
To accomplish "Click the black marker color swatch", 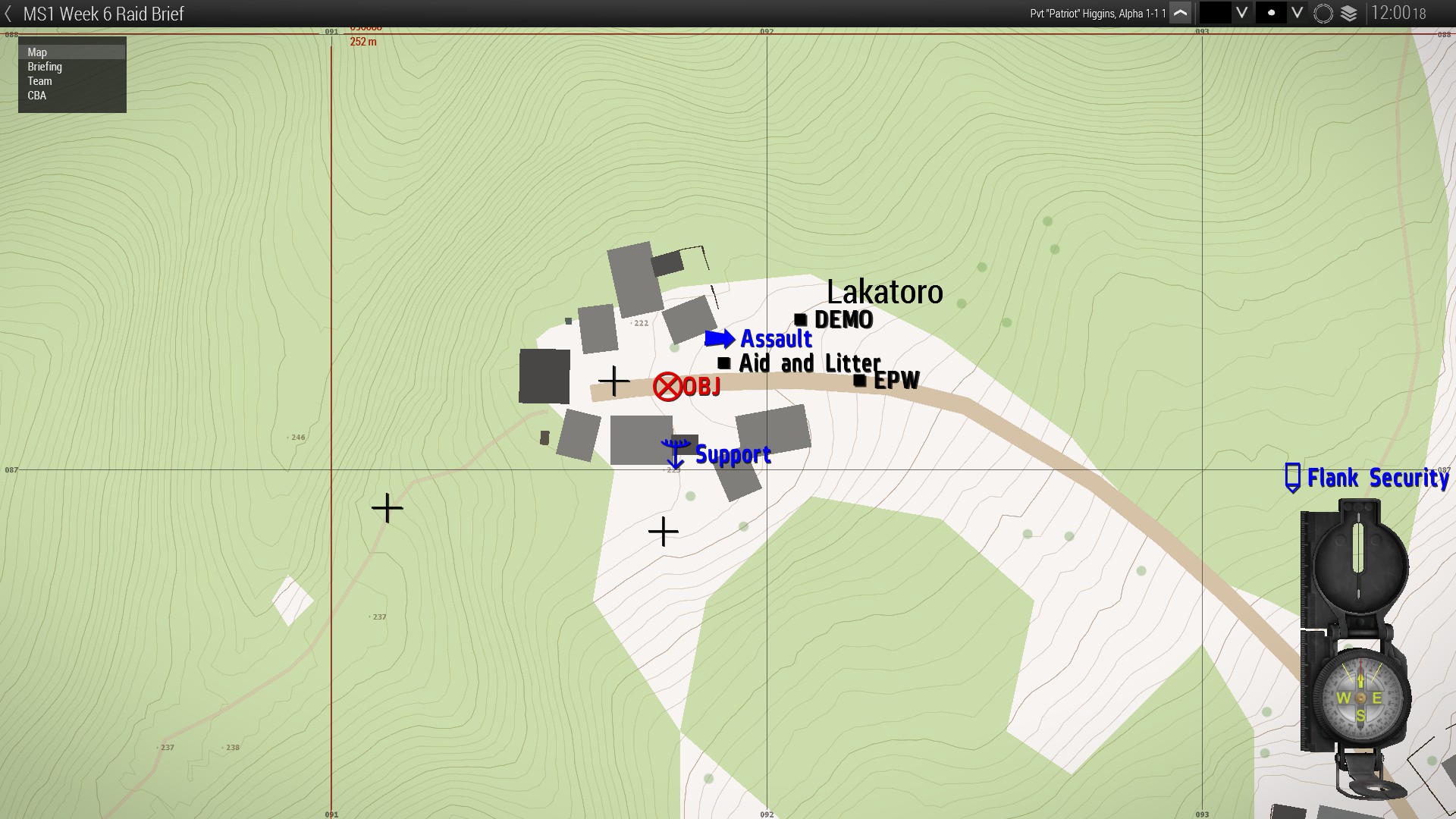I will pos(1215,13).
